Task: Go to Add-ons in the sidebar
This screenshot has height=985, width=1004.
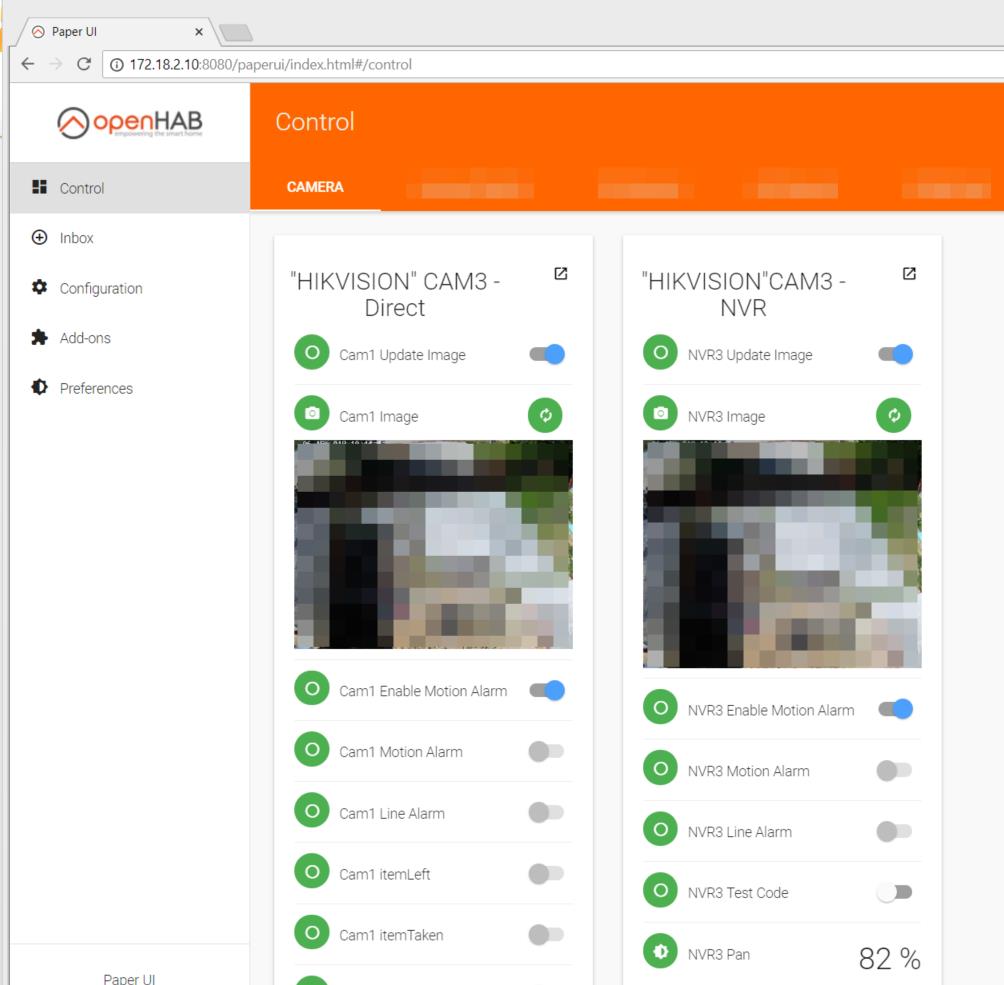Action: click(x=85, y=338)
